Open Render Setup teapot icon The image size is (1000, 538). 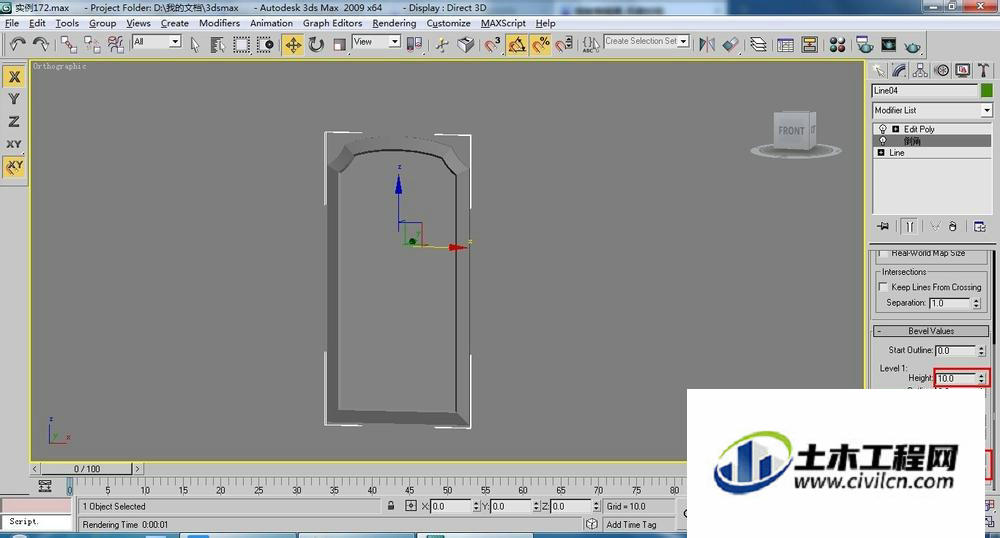coord(865,45)
